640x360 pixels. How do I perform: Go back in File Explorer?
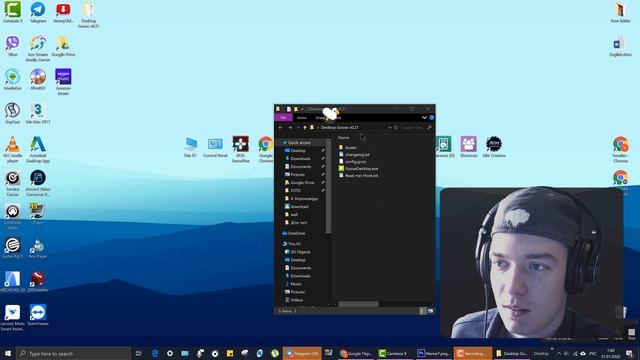pyautogui.click(x=280, y=127)
